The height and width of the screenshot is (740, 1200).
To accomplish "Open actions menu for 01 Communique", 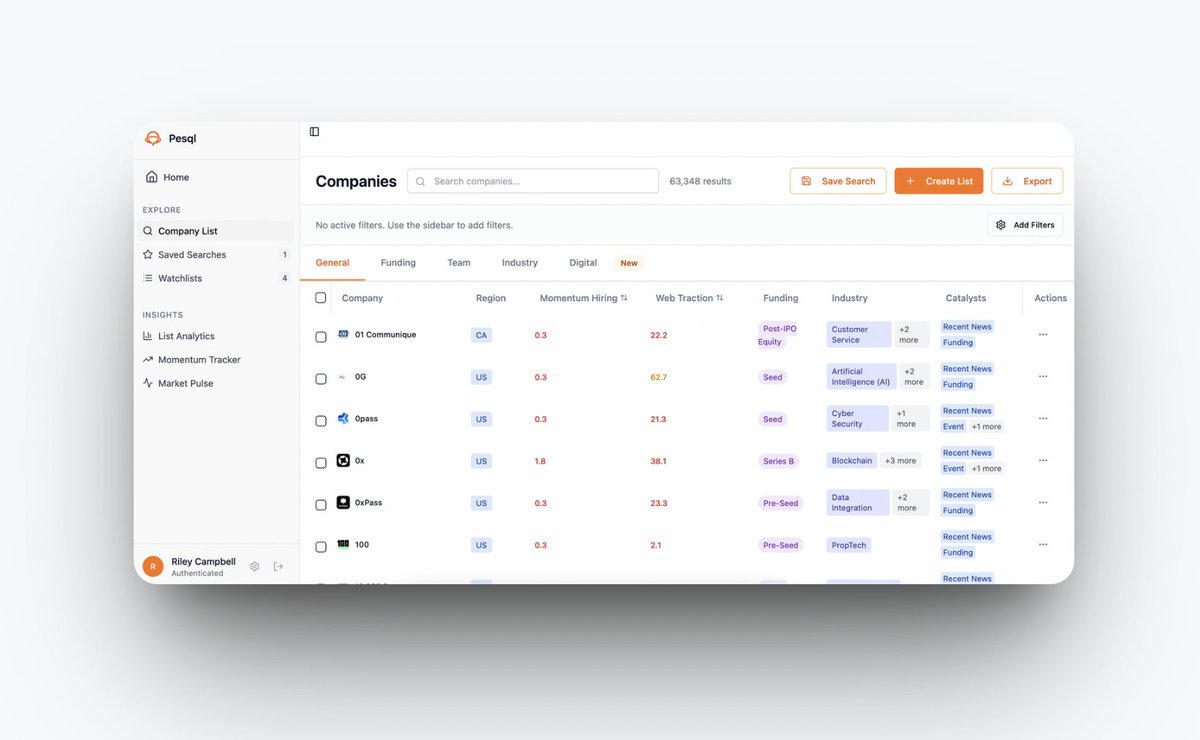I will (1043, 335).
